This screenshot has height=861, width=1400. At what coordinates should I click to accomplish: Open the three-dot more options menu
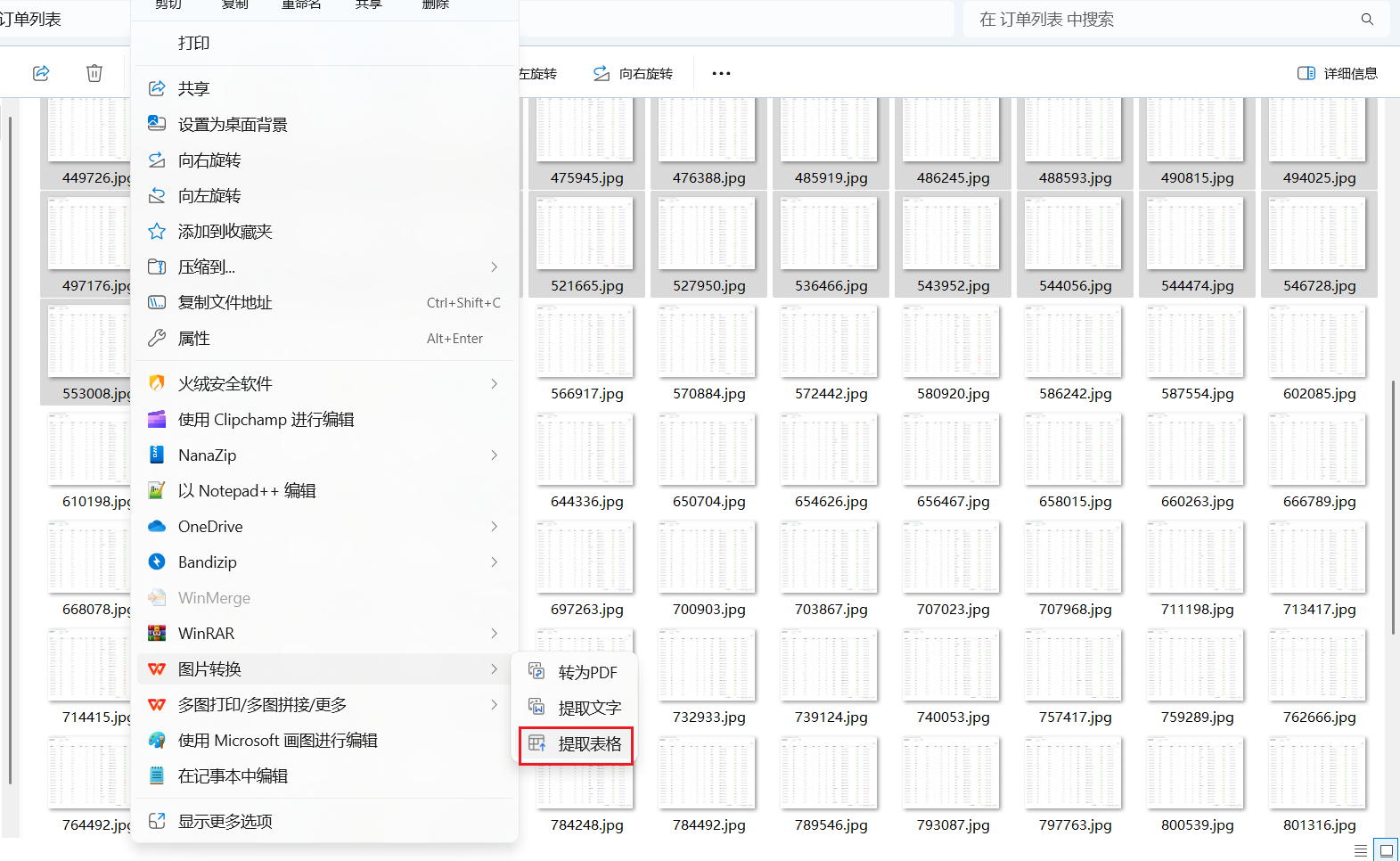point(721,73)
